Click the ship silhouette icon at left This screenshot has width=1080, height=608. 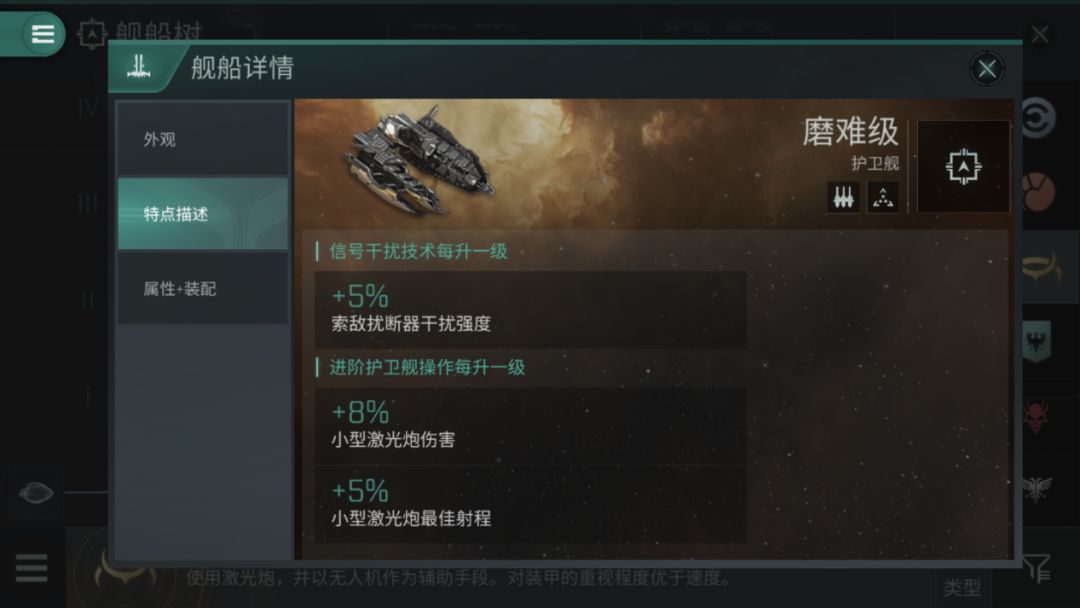click(x=36, y=492)
